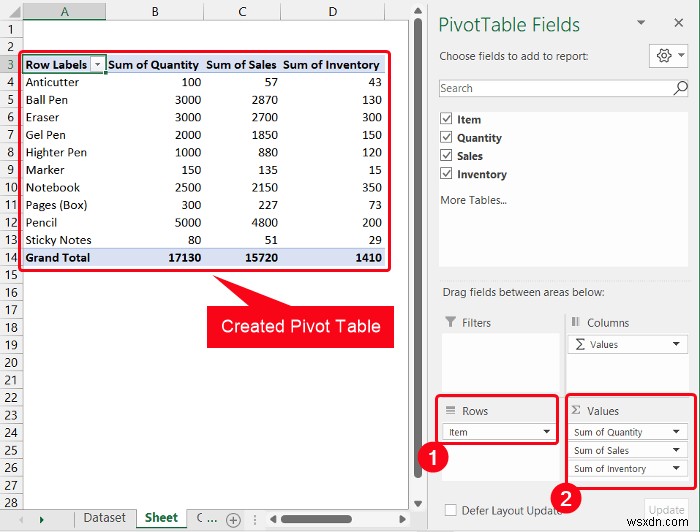700x532 pixels.
Task: Select the Ball Pen cell
Action: [64, 100]
